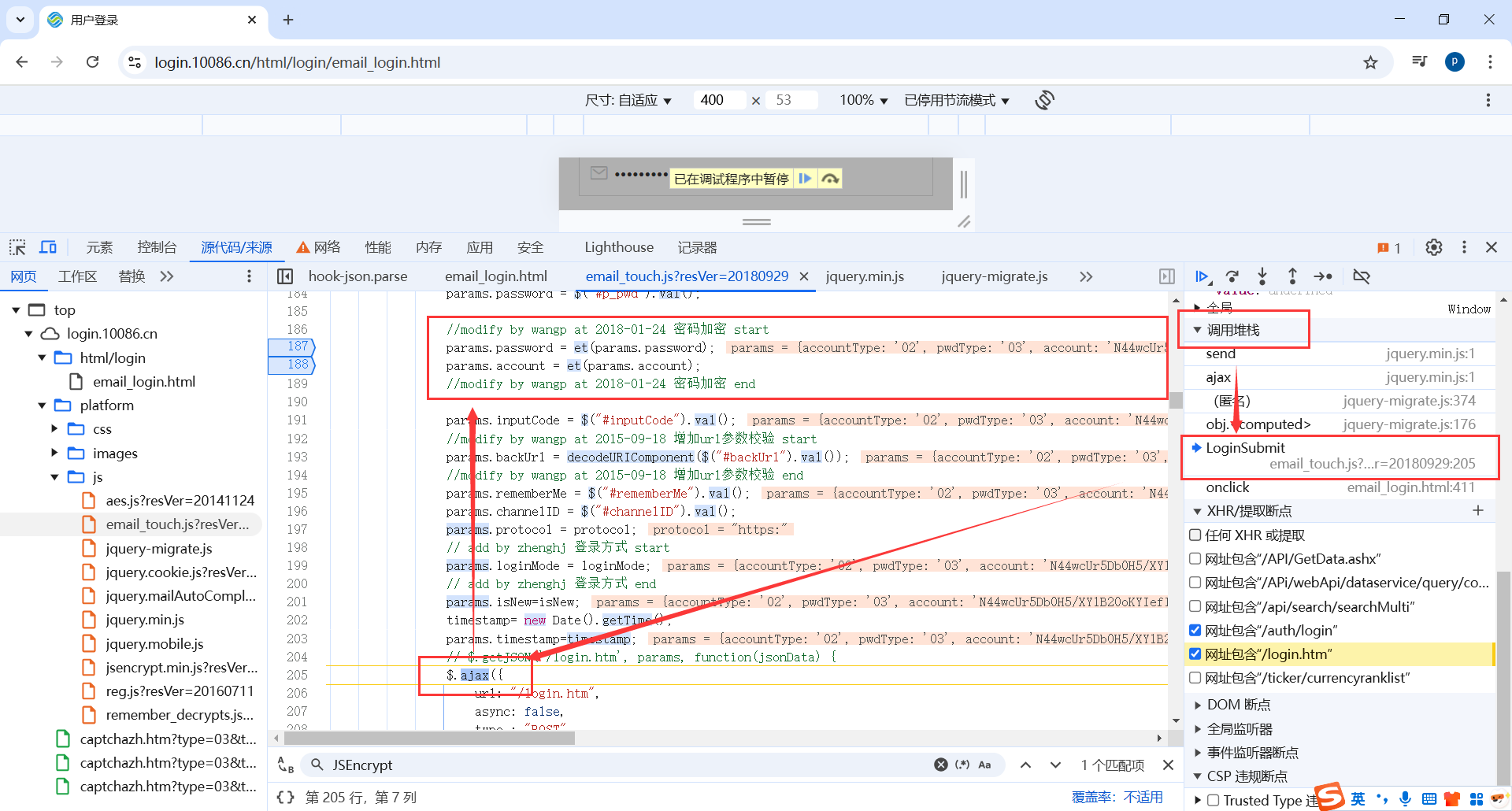
Task: Toggle the device toolbar icon
Action: pos(48,247)
